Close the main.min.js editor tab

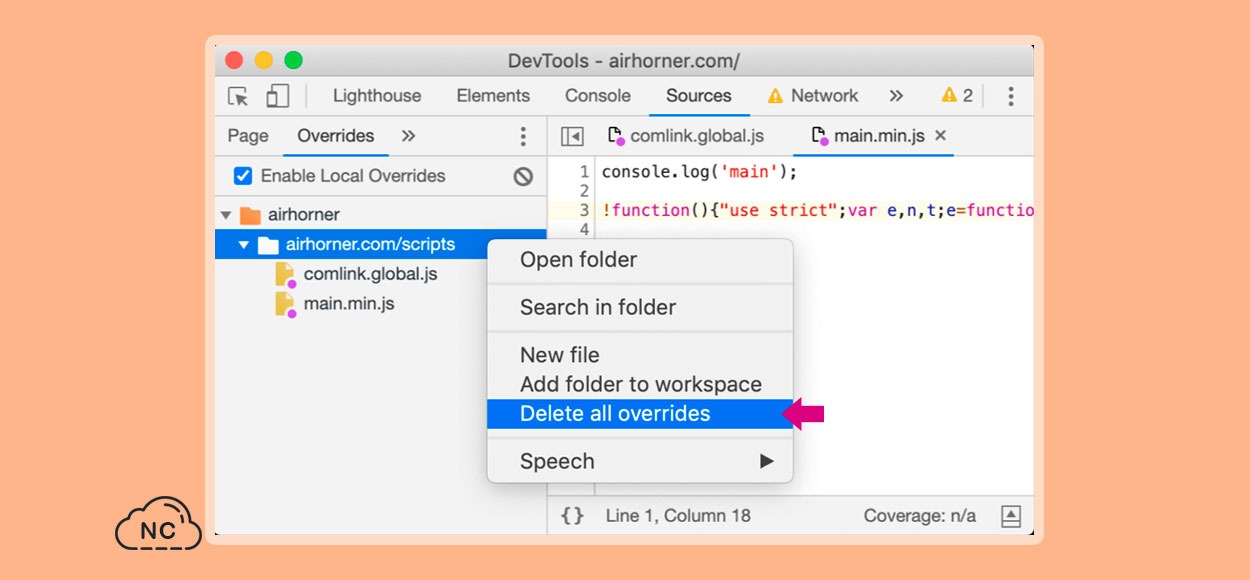pos(940,136)
